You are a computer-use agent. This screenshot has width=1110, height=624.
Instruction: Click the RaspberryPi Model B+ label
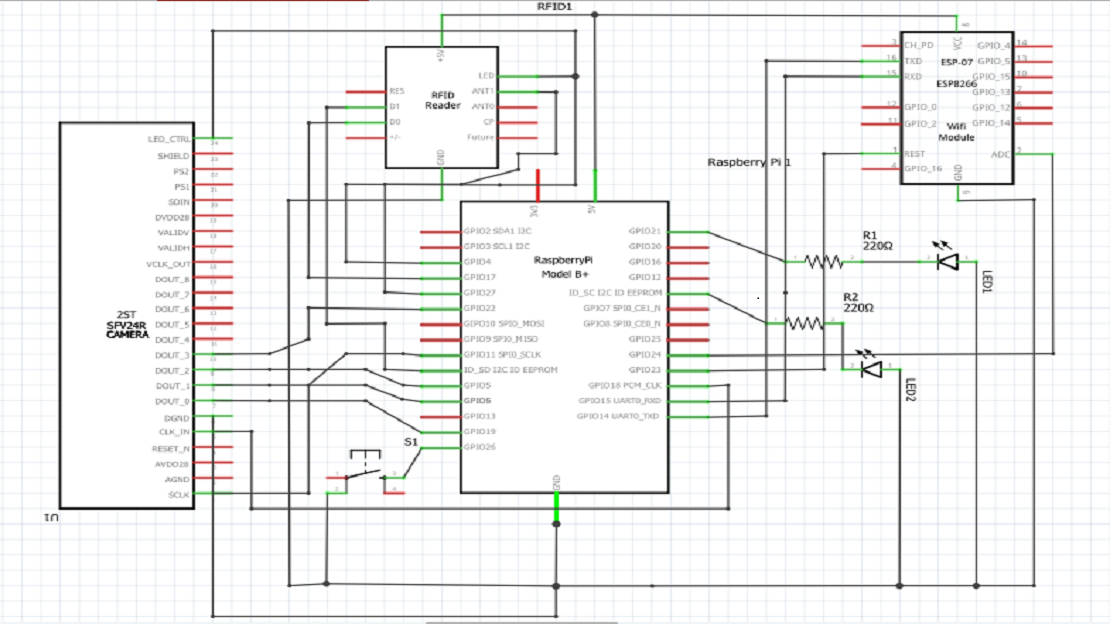[565, 266]
